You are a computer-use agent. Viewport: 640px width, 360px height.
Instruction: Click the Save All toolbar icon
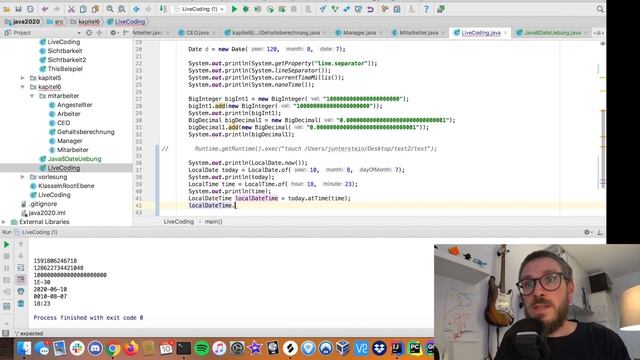[18, 9]
